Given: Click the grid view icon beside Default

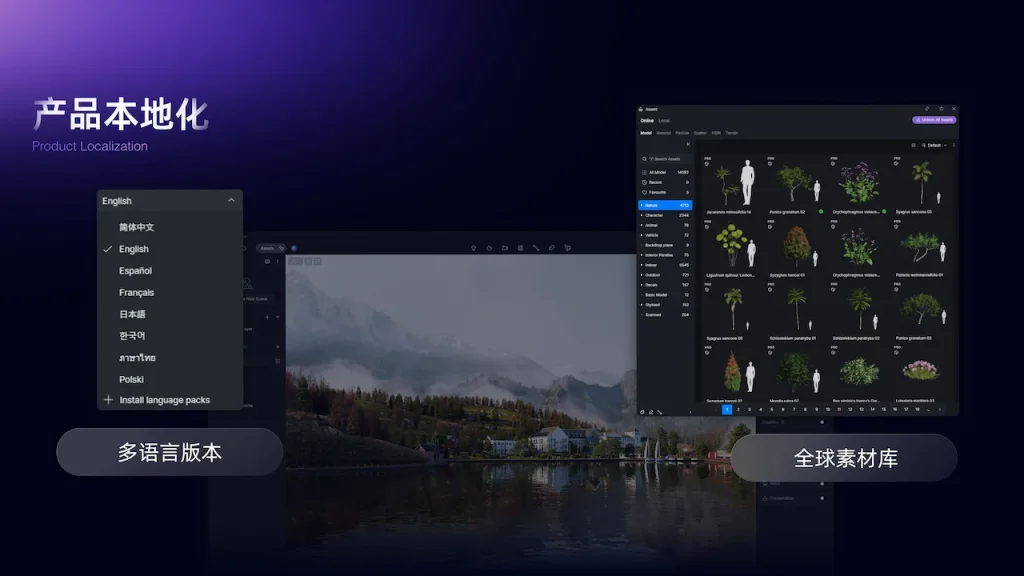Looking at the screenshot, I should [x=913, y=145].
